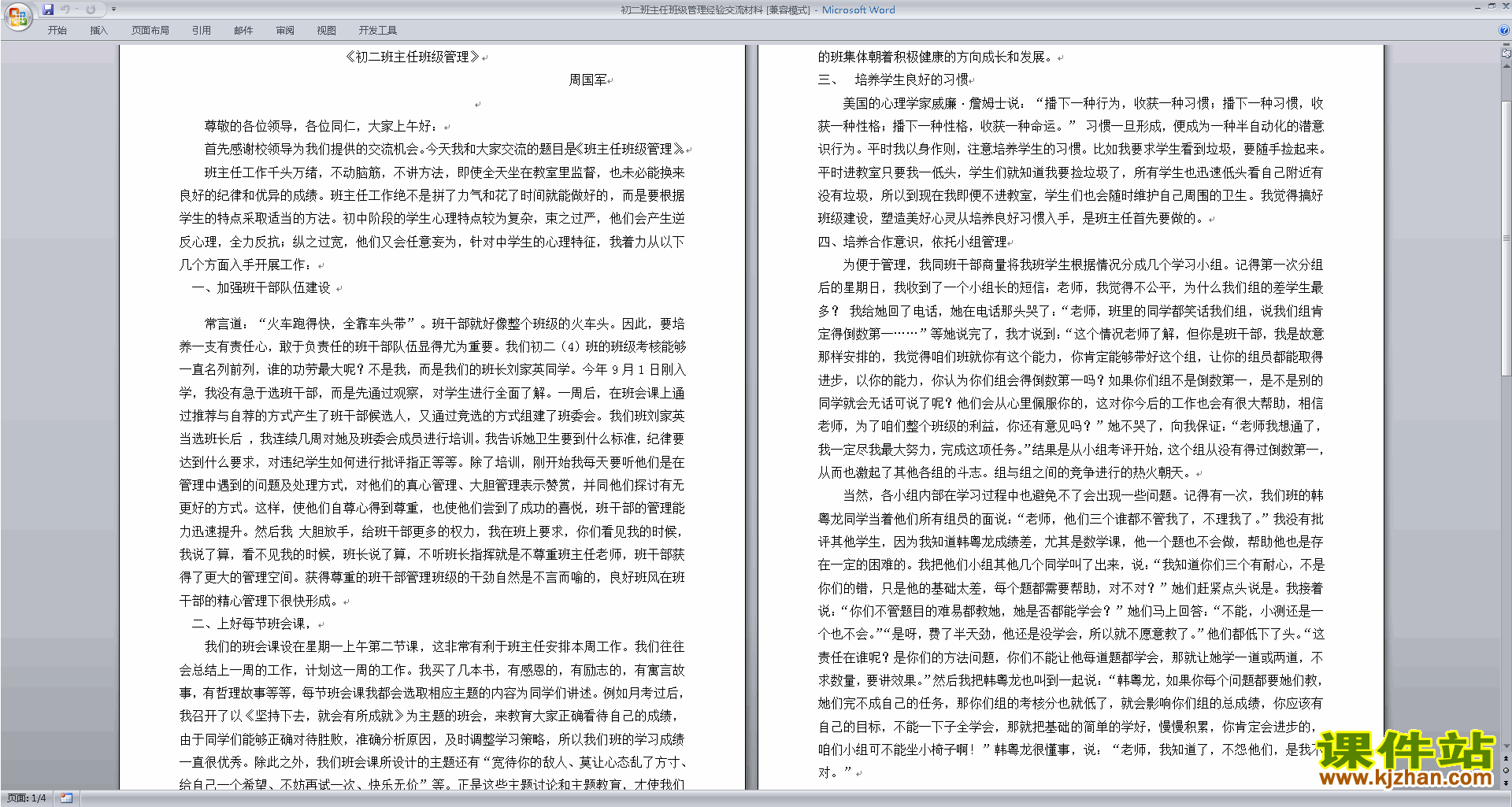Click the author name 周国军

588,80
